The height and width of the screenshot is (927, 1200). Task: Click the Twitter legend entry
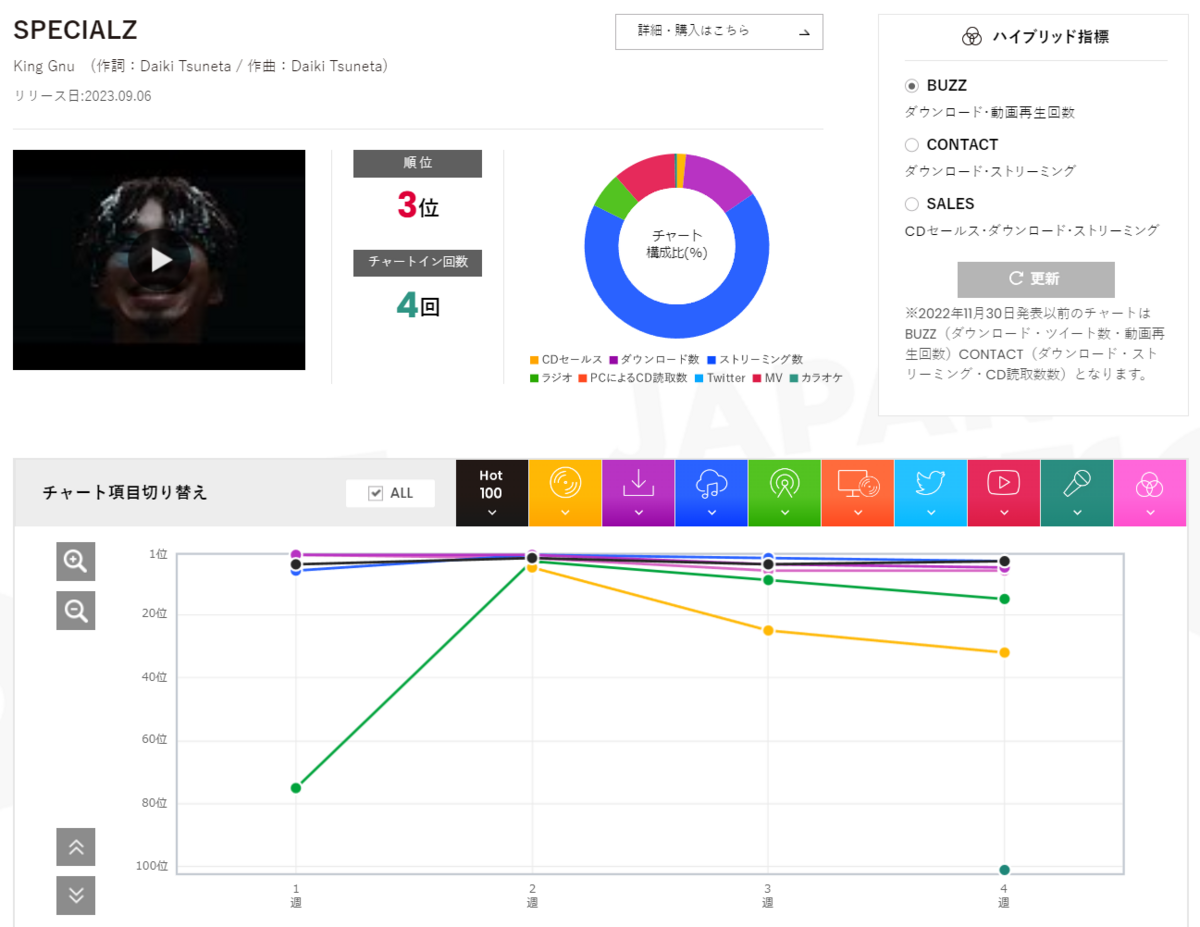tap(720, 378)
